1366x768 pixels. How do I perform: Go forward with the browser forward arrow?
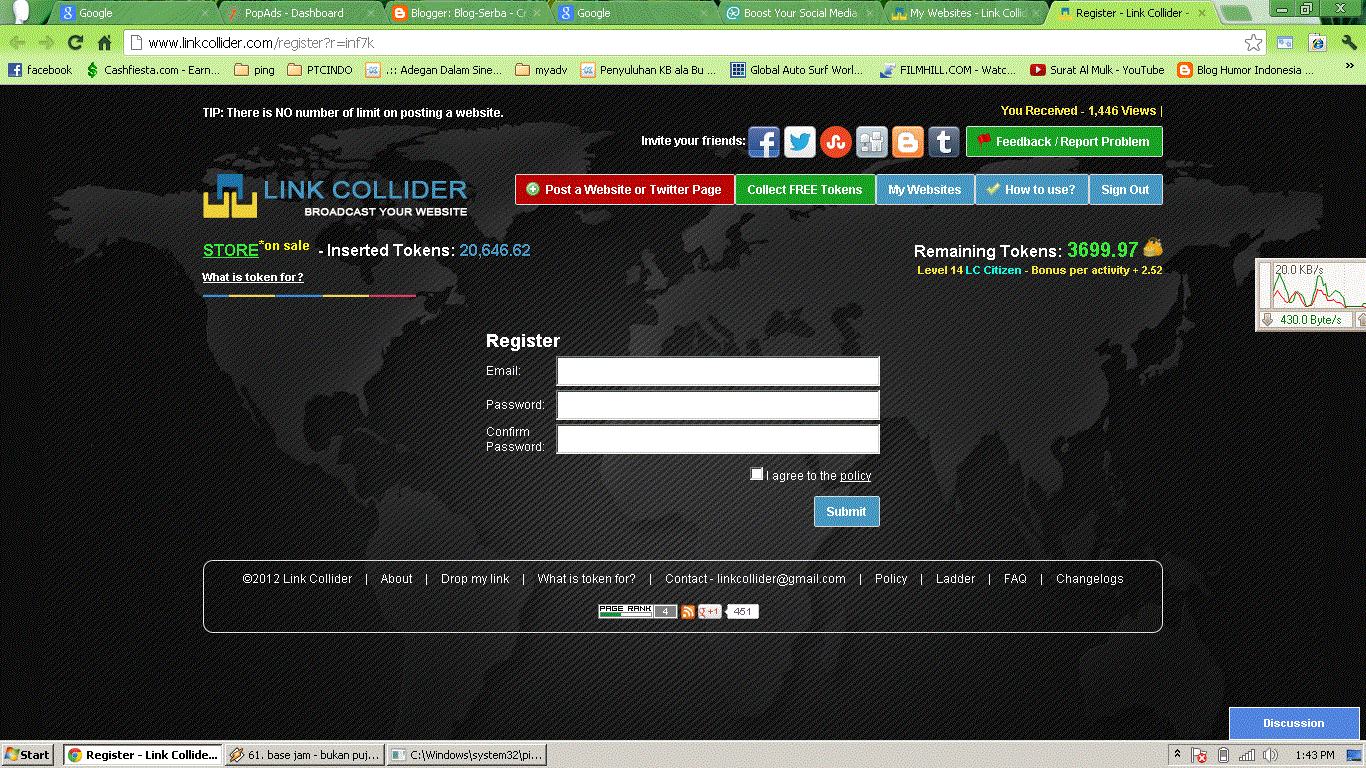click(x=46, y=43)
